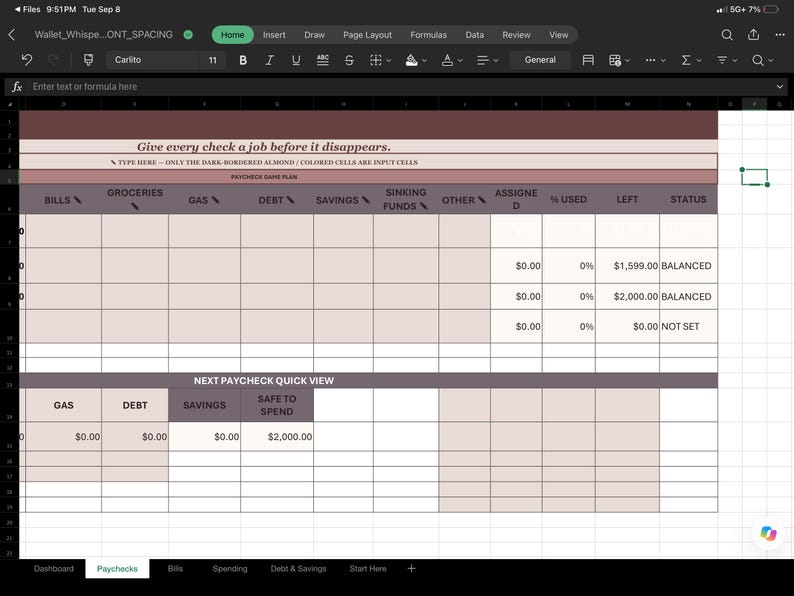Tap the battery indicator in status bar
Screen dimensions: 794x596
coord(771,9)
